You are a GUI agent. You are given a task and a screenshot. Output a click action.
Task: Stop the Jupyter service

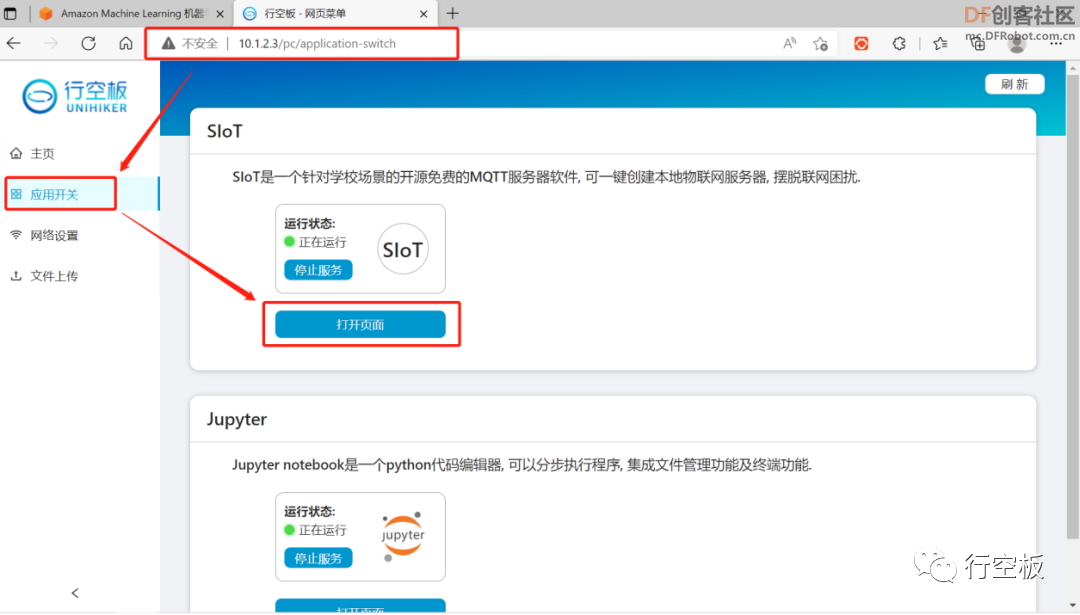click(x=318, y=558)
